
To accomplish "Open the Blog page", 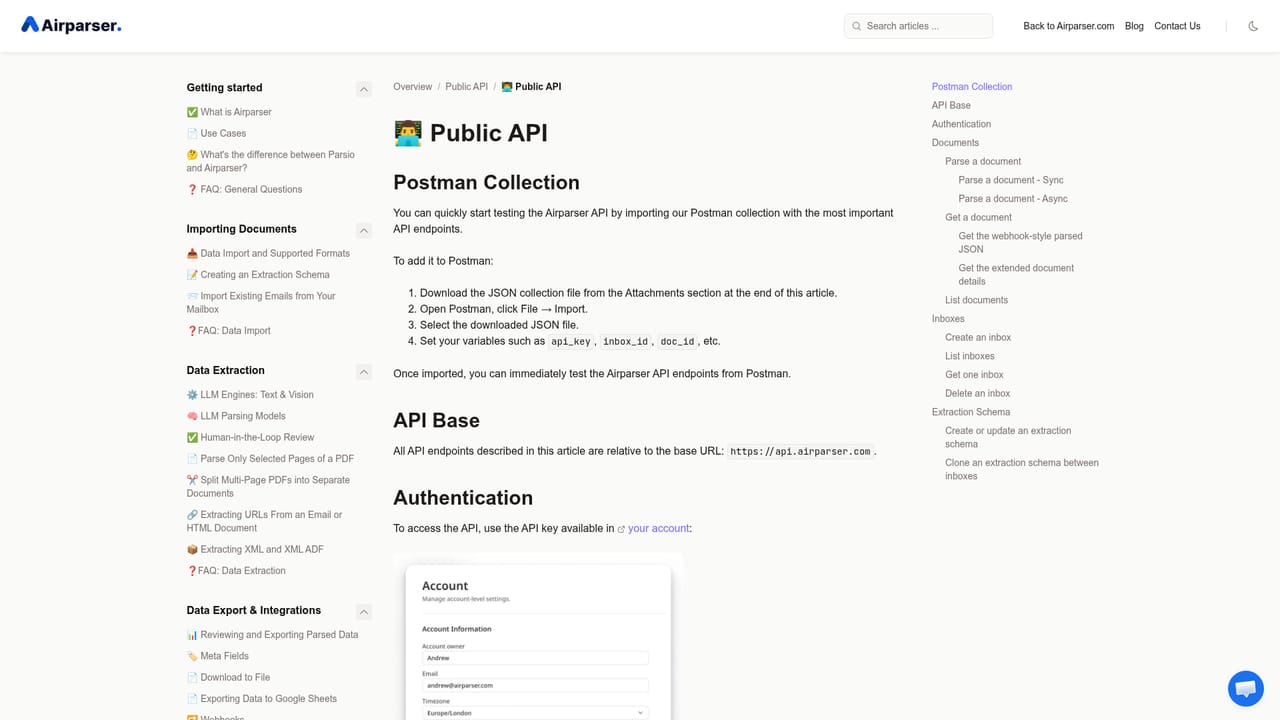I will (1134, 26).
